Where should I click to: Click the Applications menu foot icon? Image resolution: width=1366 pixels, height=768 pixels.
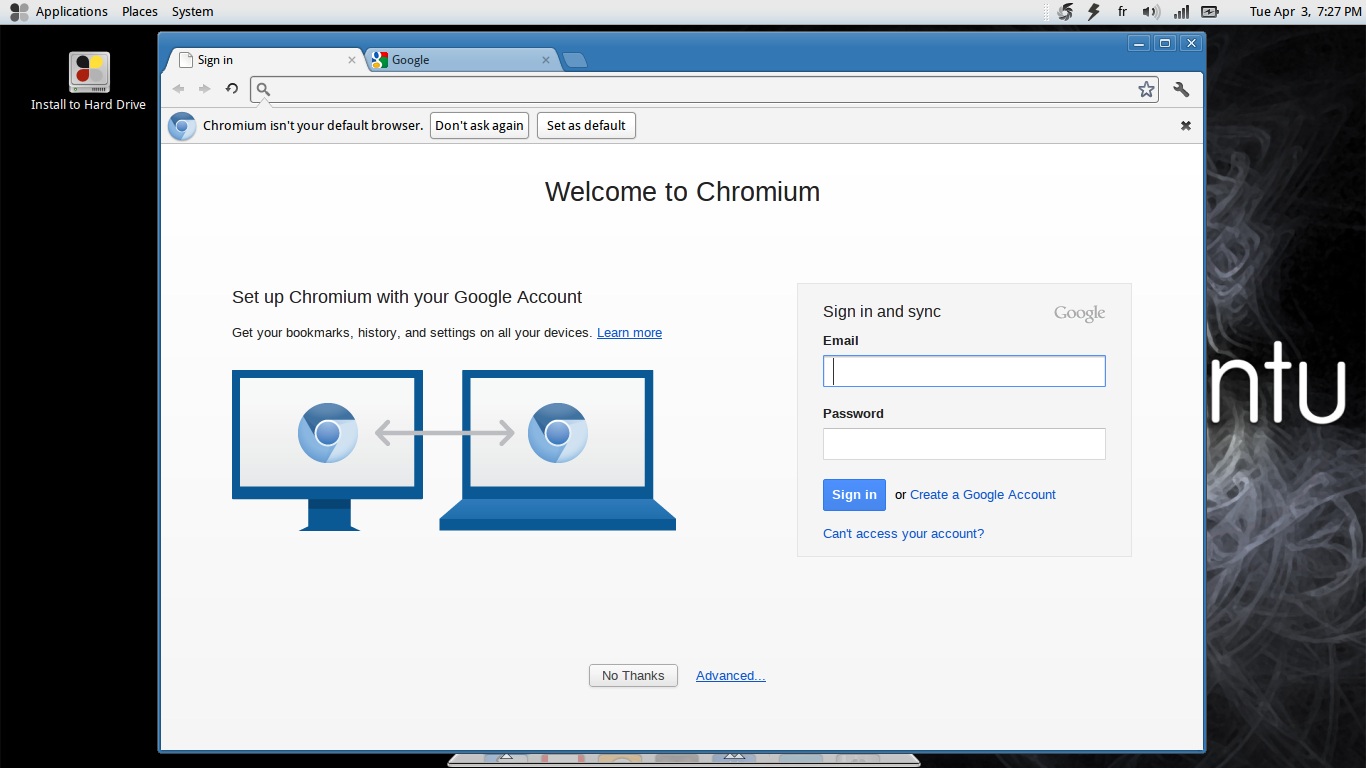click(x=19, y=12)
